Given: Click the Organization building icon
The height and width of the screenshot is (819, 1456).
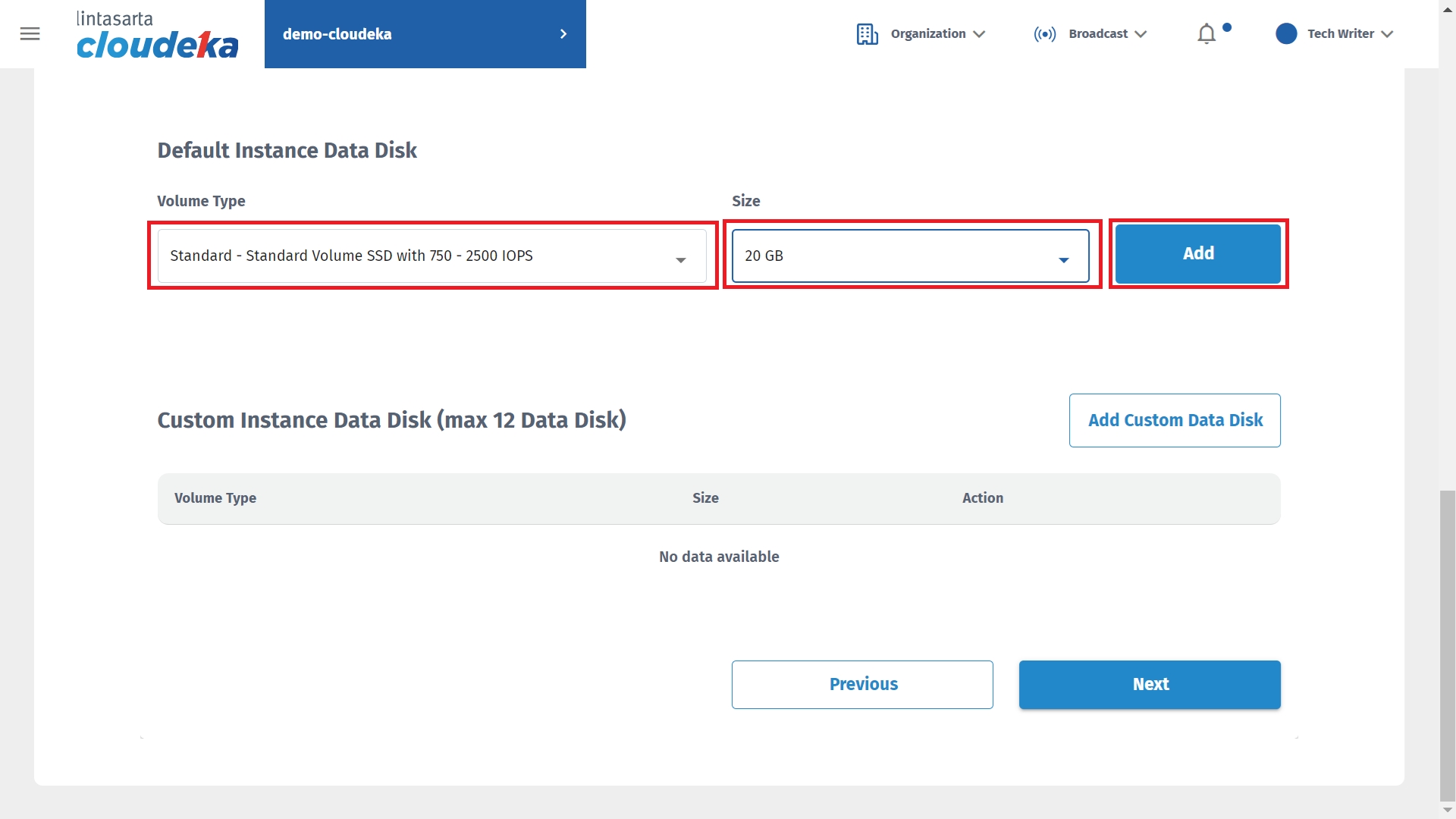Looking at the screenshot, I should pyautogui.click(x=867, y=34).
